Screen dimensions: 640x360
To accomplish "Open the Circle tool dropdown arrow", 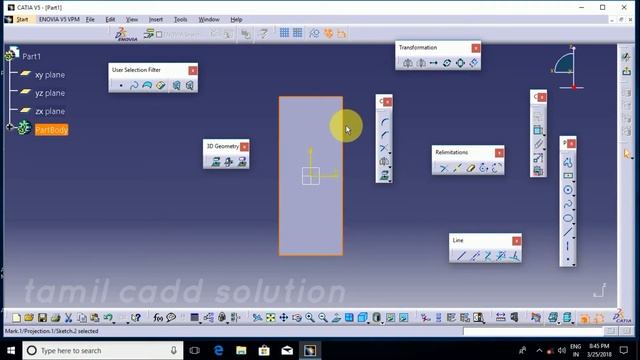I will pos(574,195).
